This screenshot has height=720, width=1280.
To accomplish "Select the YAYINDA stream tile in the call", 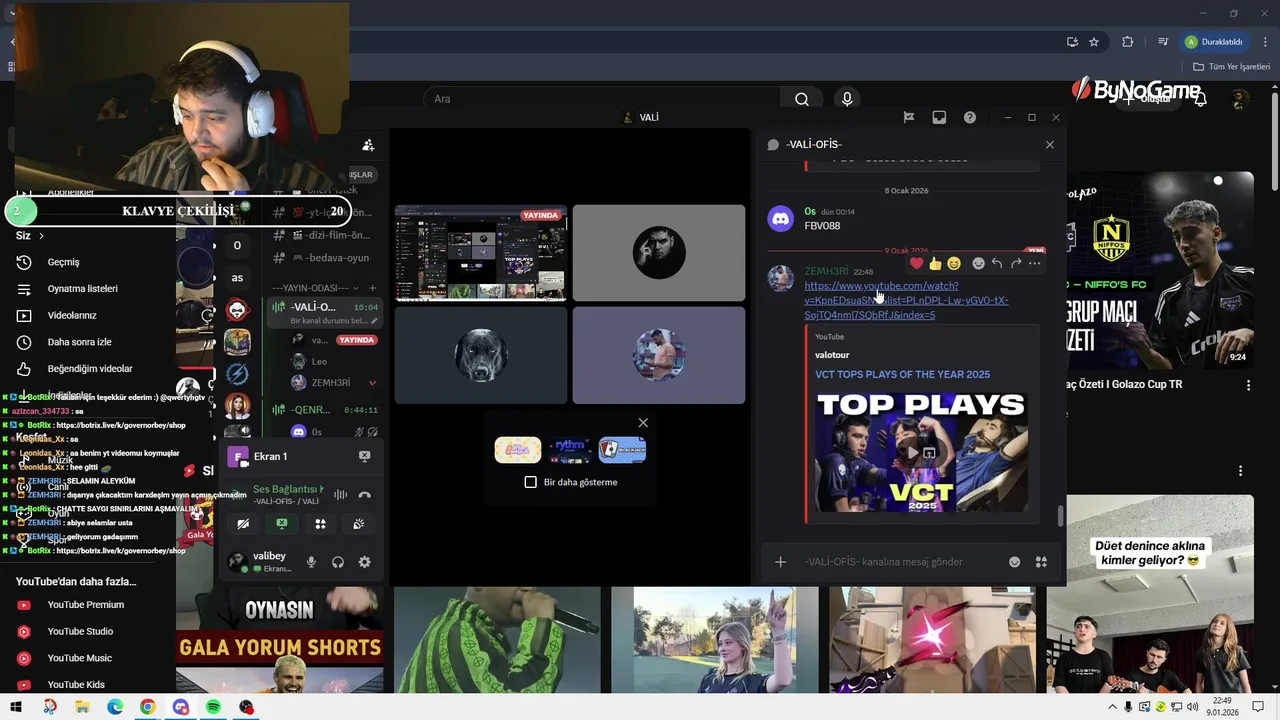I will tap(481, 253).
